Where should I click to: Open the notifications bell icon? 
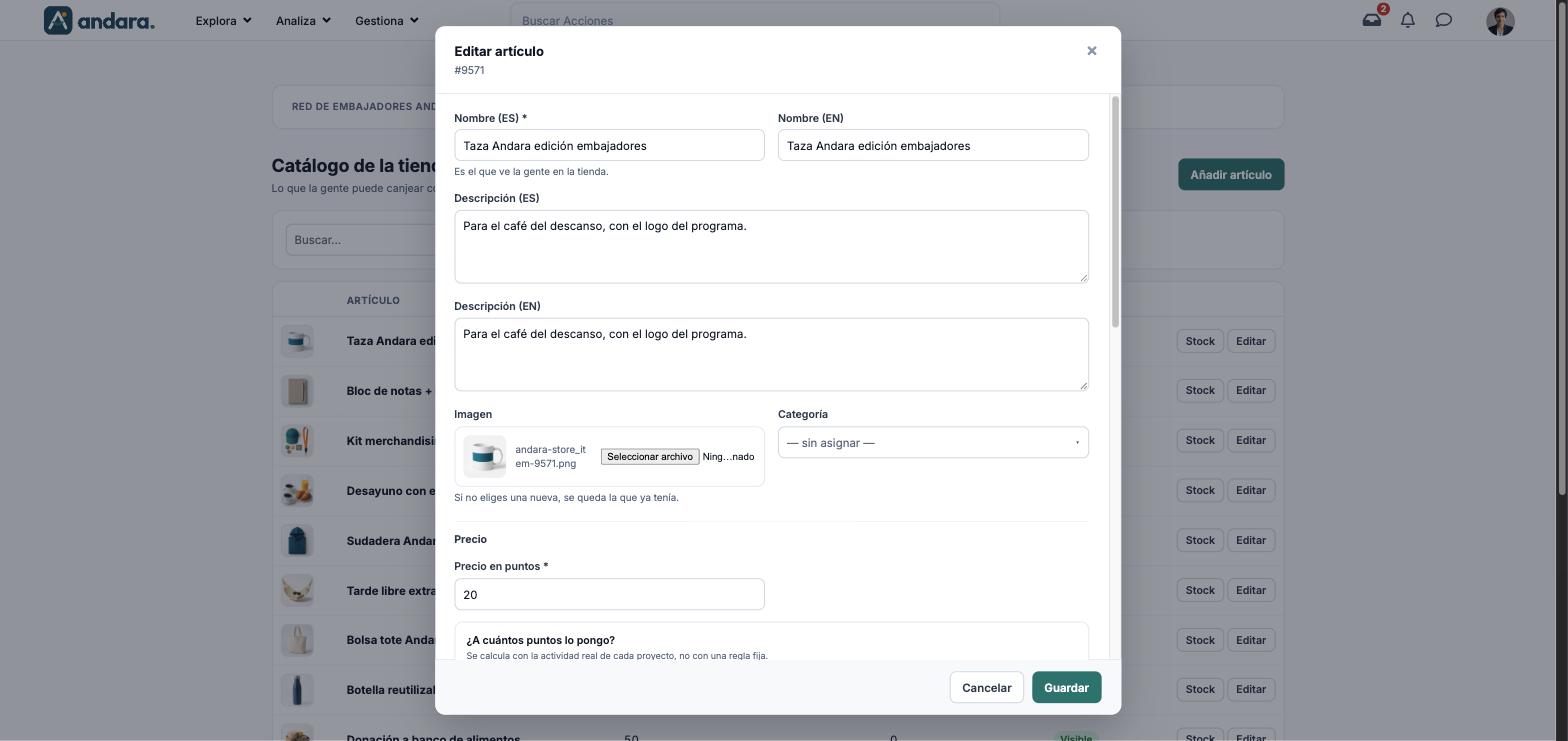pyautogui.click(x=1408, y=20)
